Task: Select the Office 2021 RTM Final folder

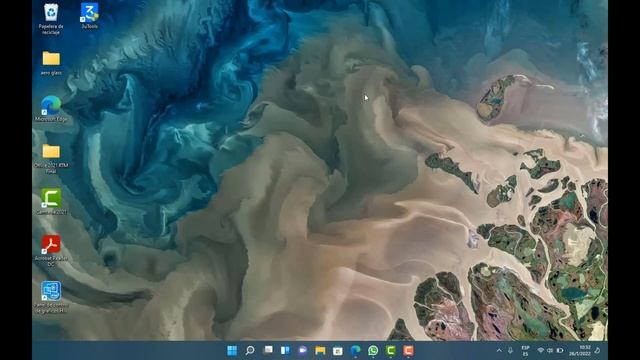Action: 51,159
